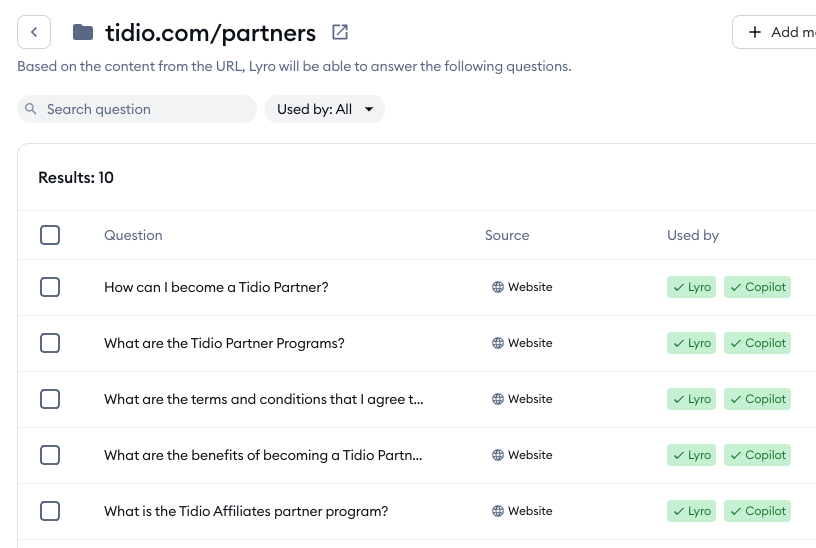The height and width of the screenshot is (548, 816).
Task: Check the 'benefits of becoming a Tidio Partner' row
Action: click(x=50, y=455)
